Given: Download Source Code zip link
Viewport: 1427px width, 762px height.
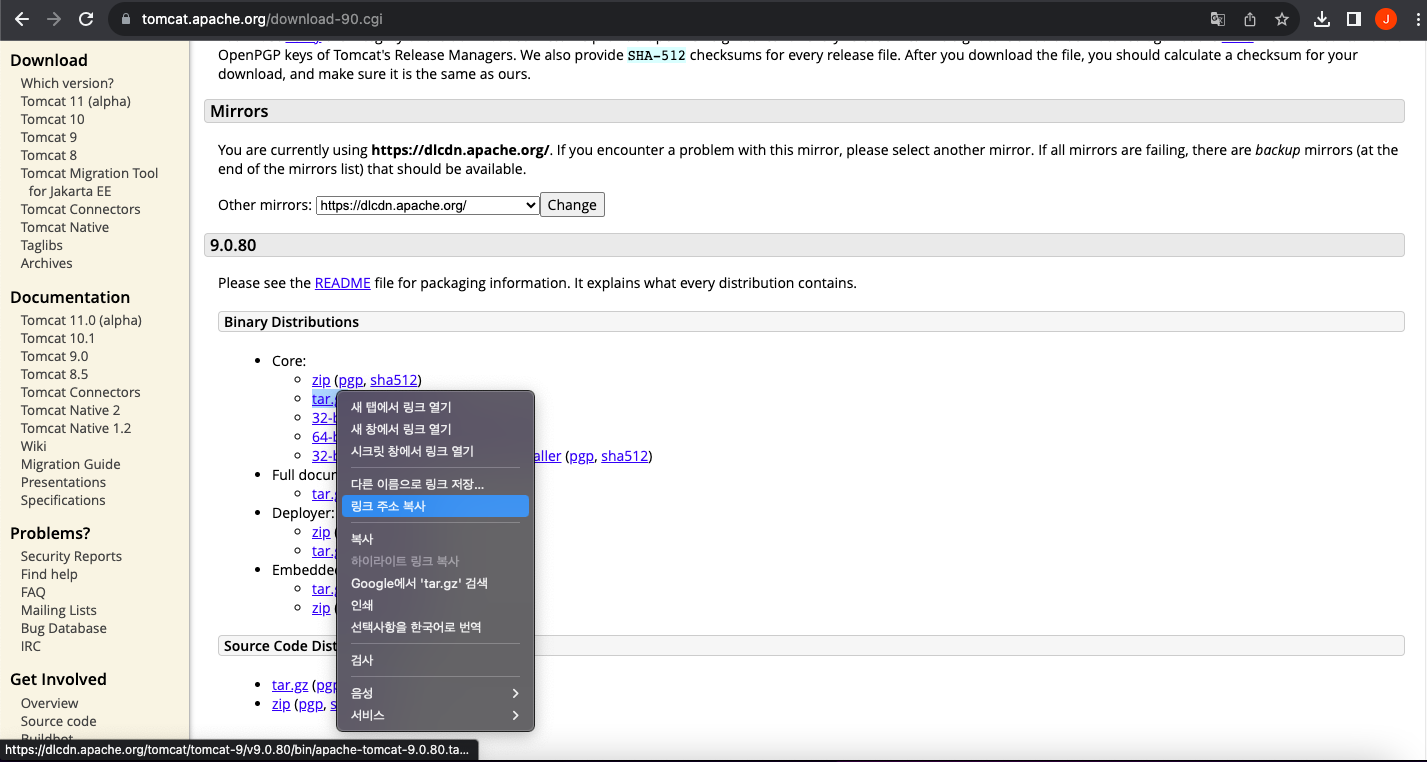Looking at the screenshot, I should pos(281,704).
